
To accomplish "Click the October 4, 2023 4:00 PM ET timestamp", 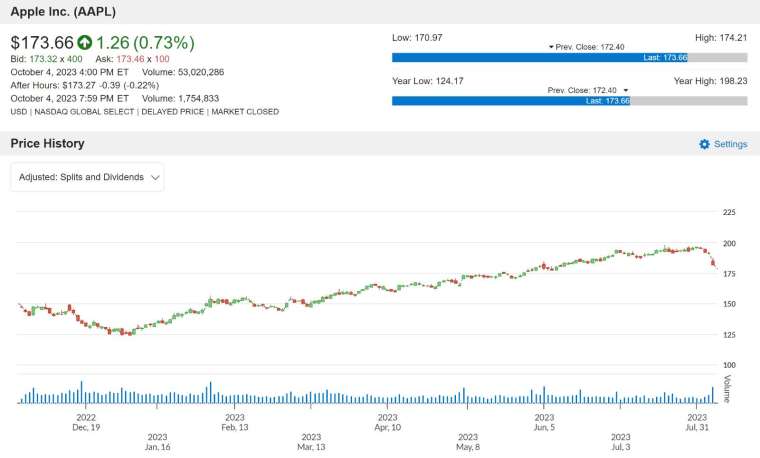I will [x=69, y=72].
